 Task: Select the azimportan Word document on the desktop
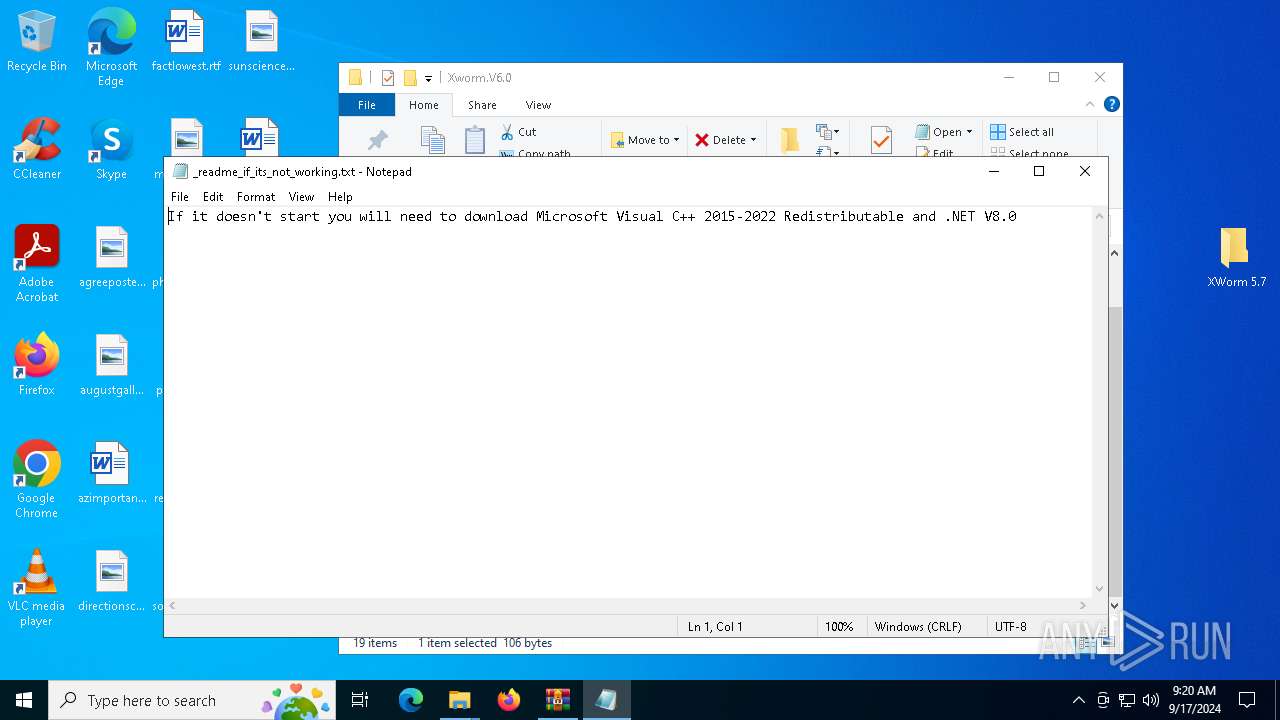click(111, 473)
